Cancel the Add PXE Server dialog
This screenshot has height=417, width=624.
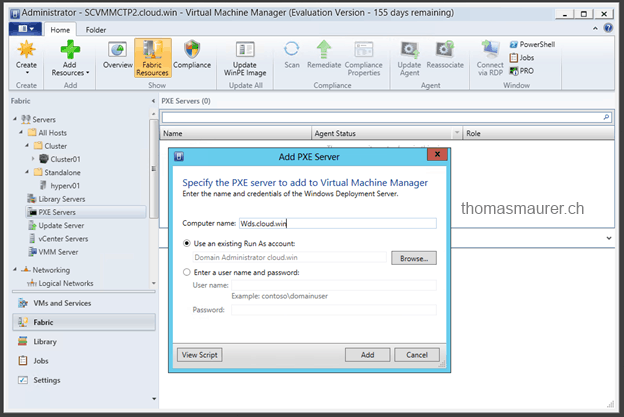tap(417, 355)
